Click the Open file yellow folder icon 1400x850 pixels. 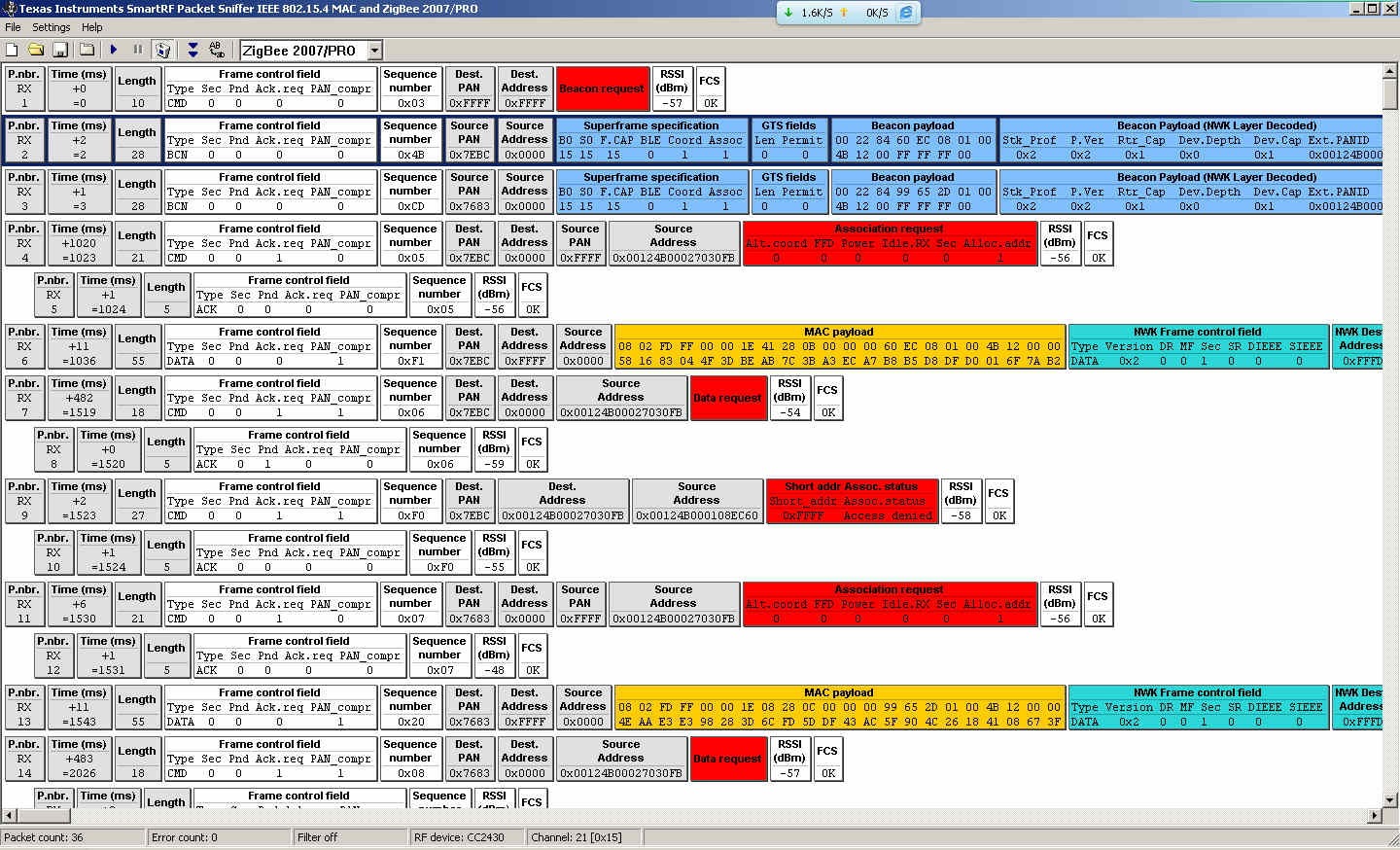click(36, 50)
